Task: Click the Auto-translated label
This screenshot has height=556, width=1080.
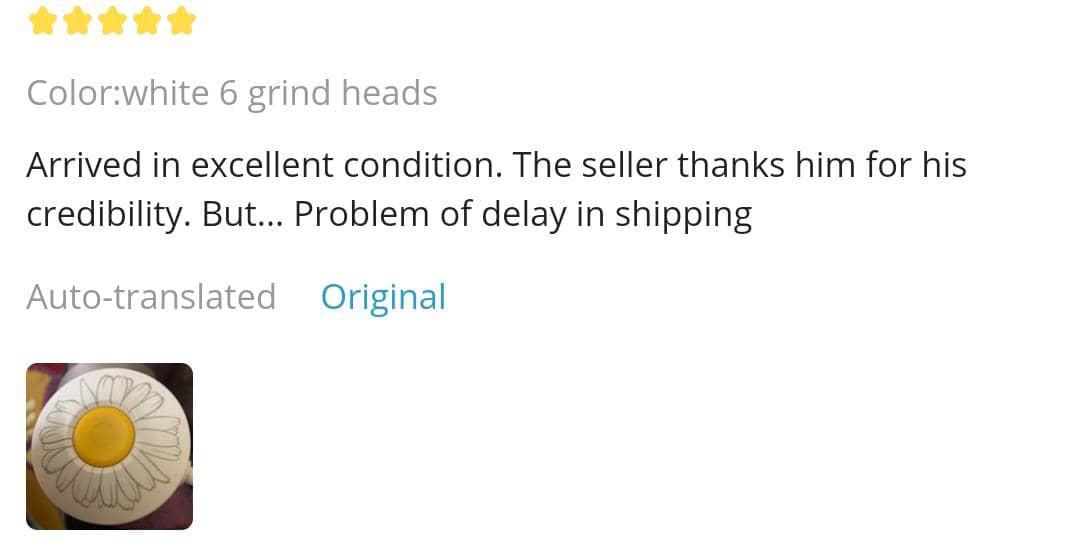Action: click(151, 297)
